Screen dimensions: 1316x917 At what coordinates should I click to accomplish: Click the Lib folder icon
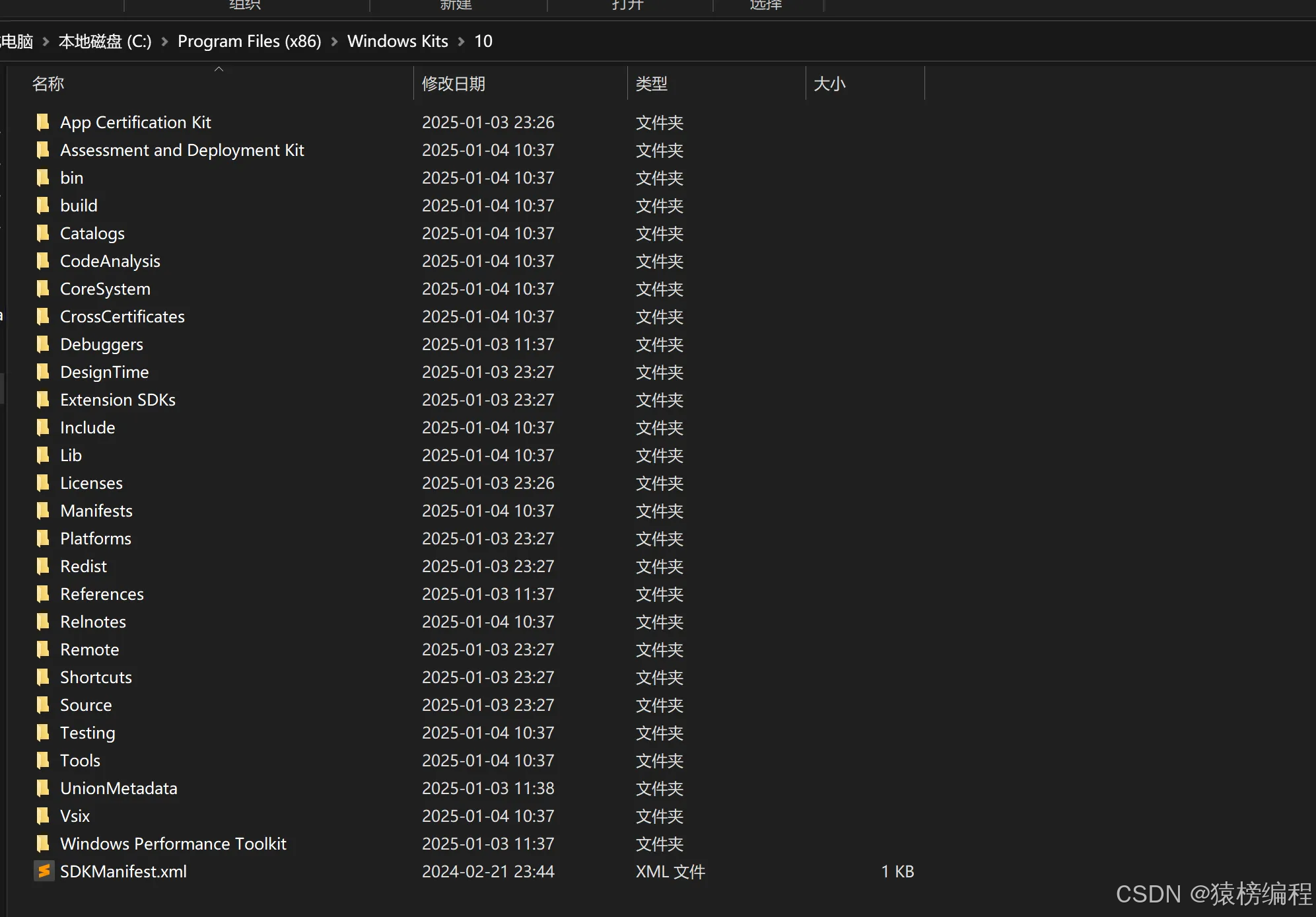coord(44,455)
